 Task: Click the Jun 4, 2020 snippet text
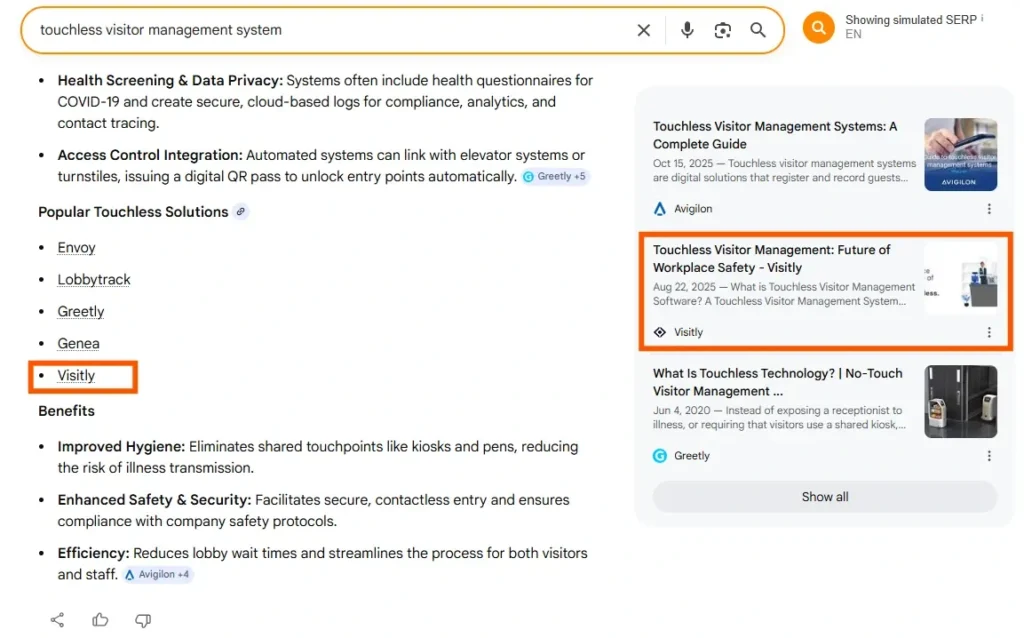(x=779, y=417)
